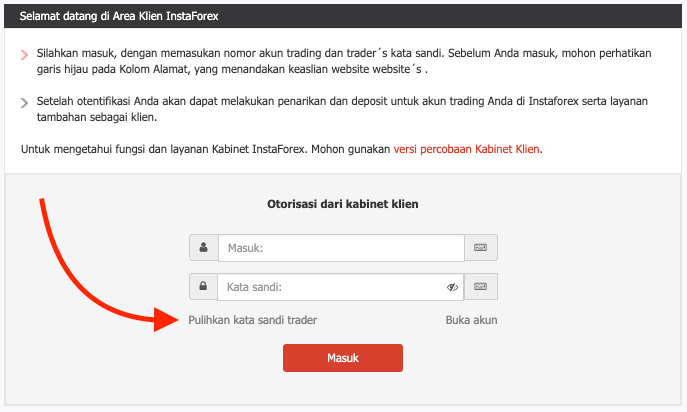Click the padlock icon beside password field

tap(203, 287)
